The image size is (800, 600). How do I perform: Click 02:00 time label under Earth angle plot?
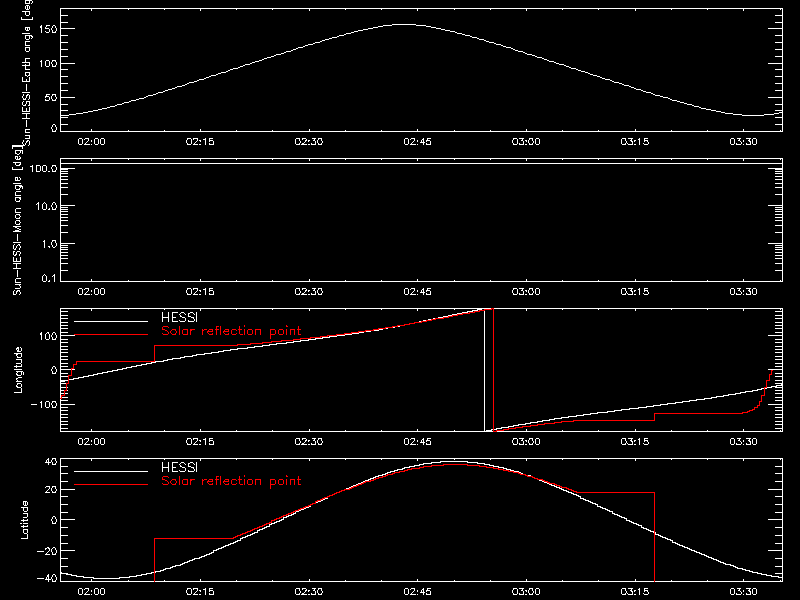91,141
